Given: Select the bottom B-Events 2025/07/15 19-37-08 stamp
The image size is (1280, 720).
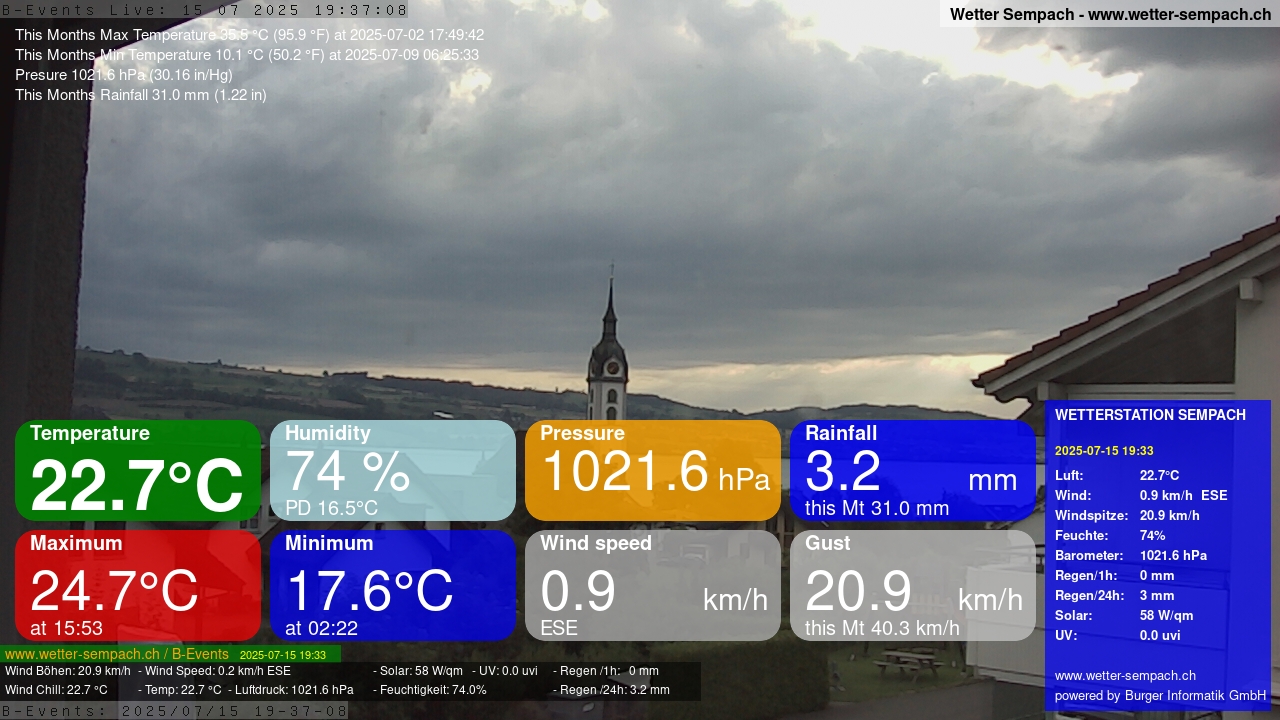Looking at the screenshot, I should (x=174, y=711).
